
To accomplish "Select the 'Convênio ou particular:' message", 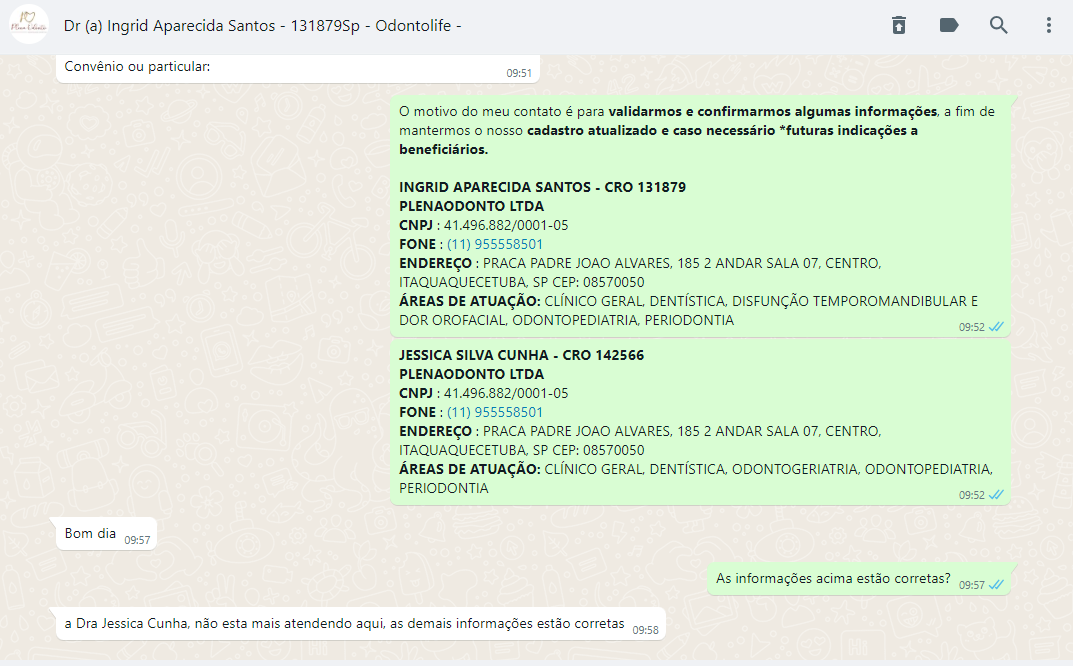I will tap(298, 68).
